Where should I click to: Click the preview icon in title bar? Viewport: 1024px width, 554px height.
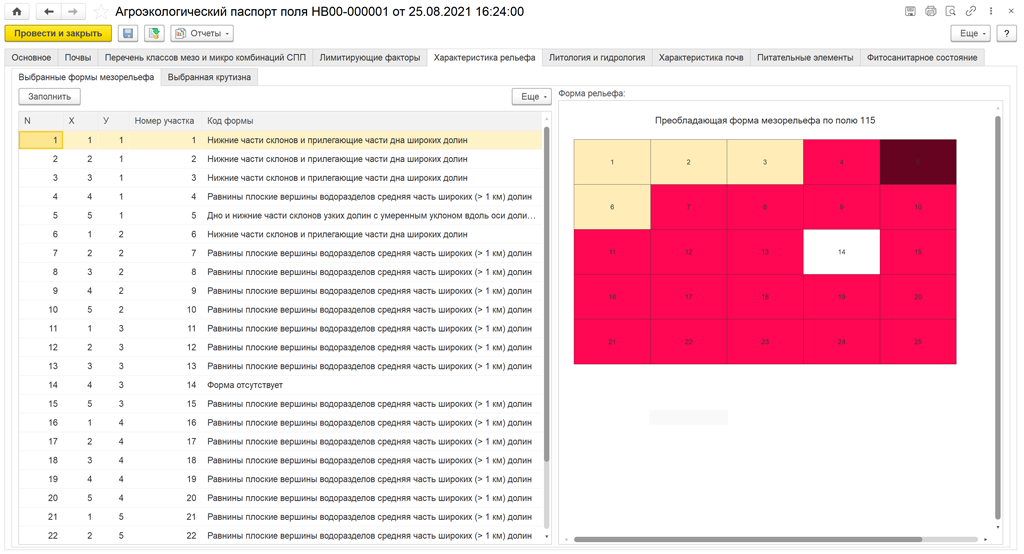pos(950,11)
